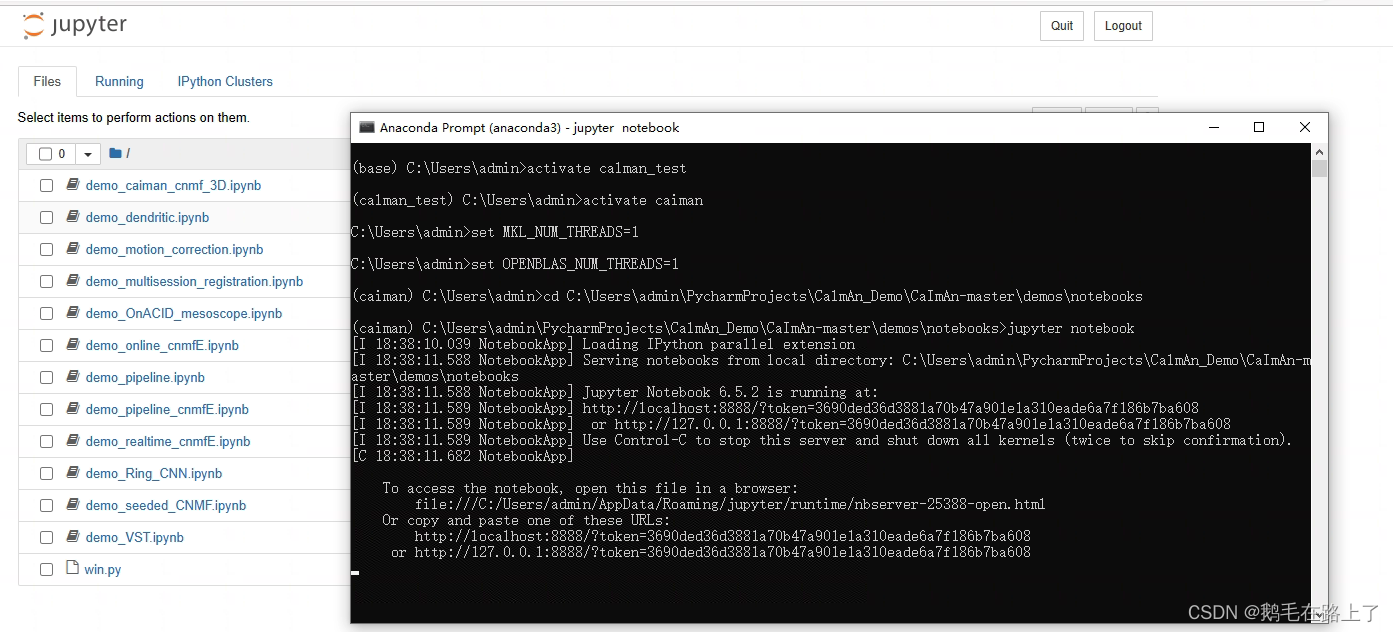
Task: Open demo_realtime_cnmfE.ipynb notebook
Action: click(x=168, y=442)
